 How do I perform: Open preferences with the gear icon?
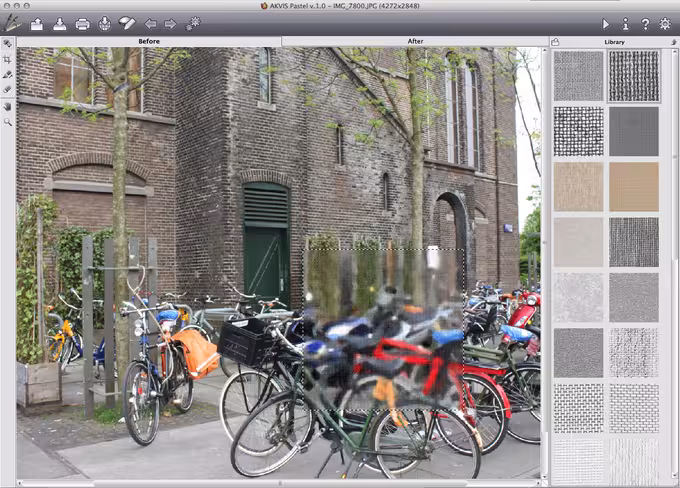[x=665, y=23]
